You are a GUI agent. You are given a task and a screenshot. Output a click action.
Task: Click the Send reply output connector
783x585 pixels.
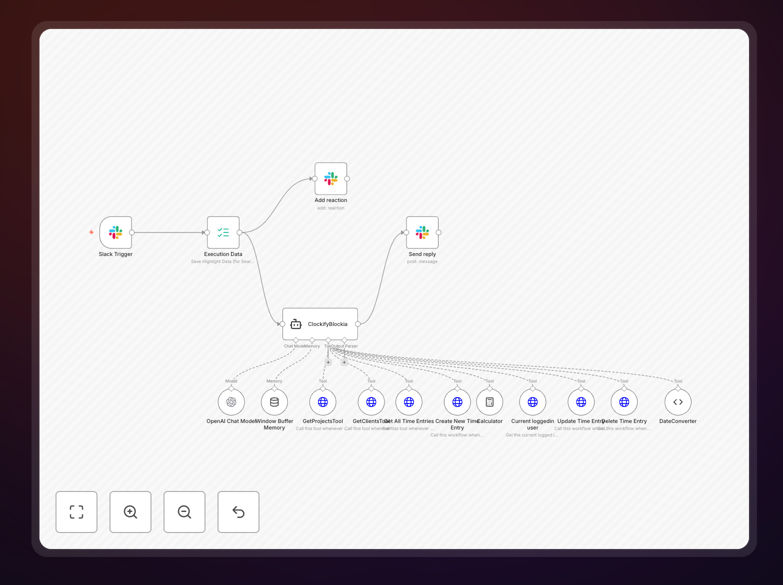(439, 232)
